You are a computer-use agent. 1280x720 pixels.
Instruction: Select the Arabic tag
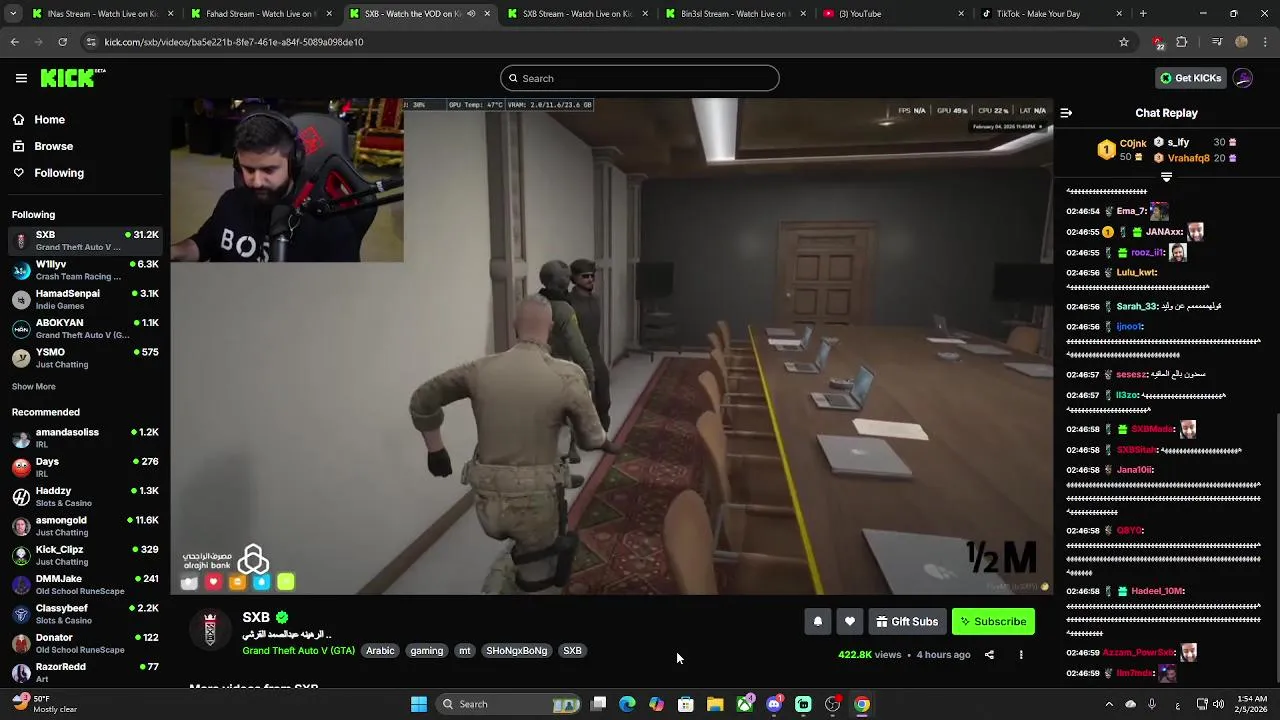[x=380, y=651]
